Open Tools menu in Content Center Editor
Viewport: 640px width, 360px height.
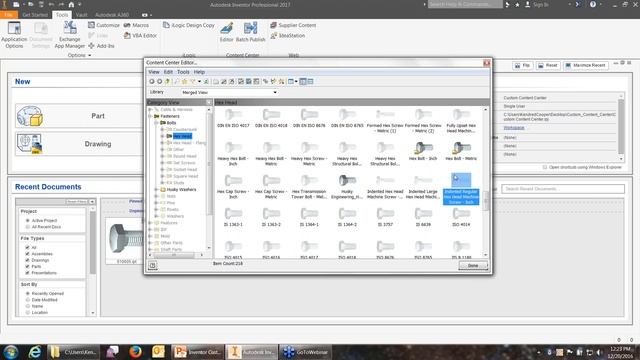coord(183,72)
